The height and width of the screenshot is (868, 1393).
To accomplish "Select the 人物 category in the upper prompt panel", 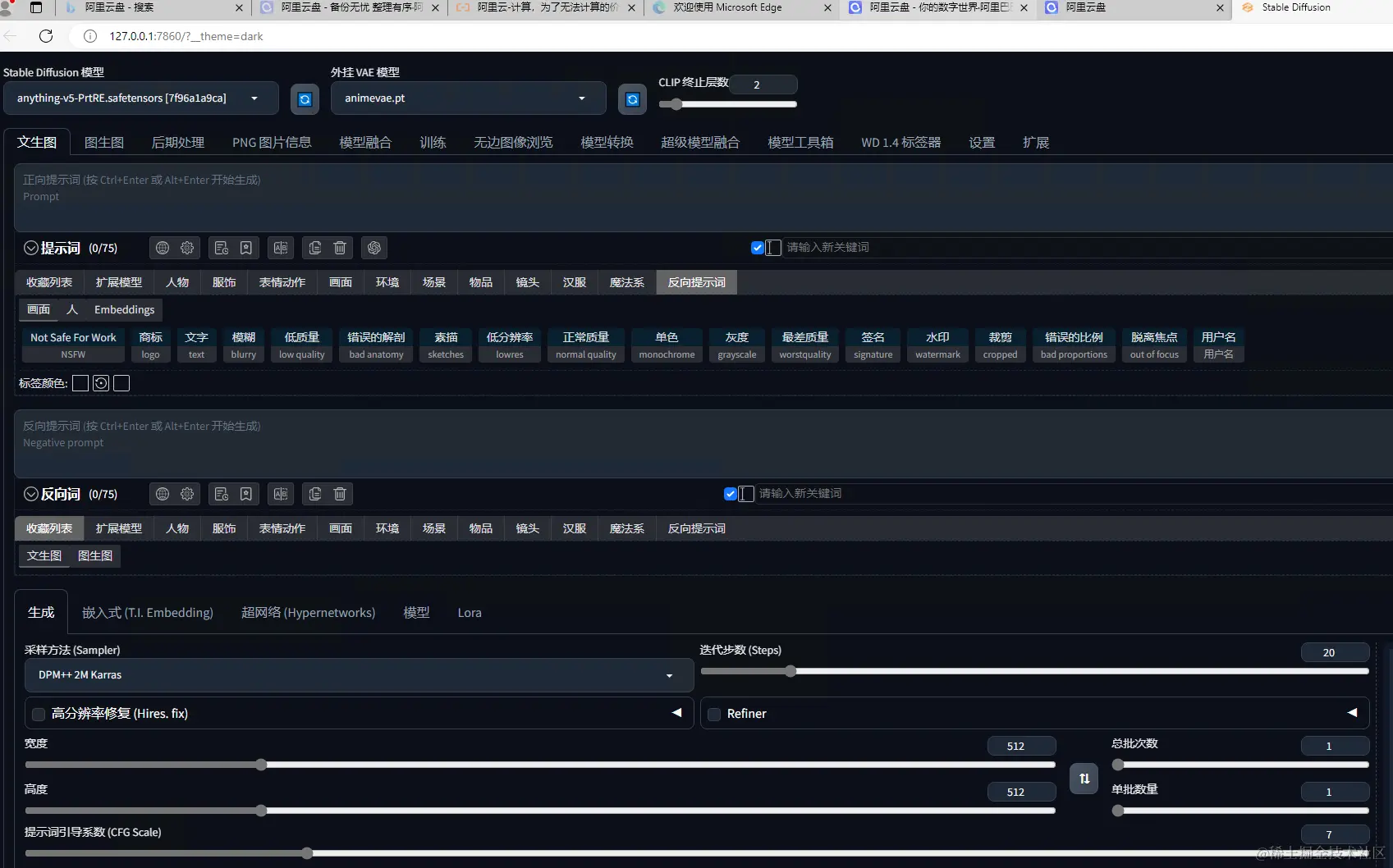I will (177, 282).
